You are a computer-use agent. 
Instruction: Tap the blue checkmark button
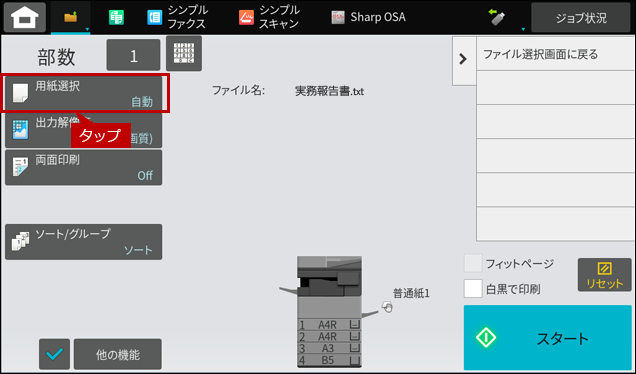[54, 354]
